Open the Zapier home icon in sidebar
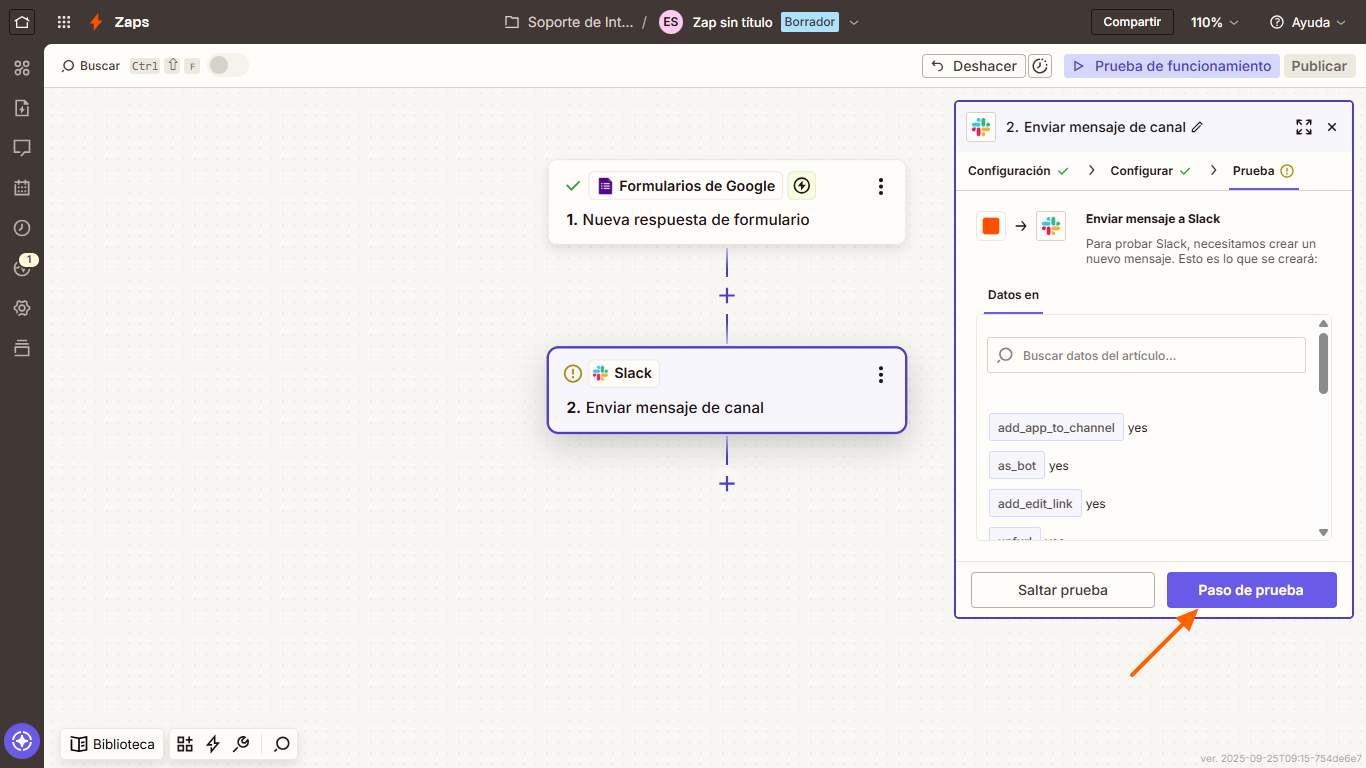The image size is (1366, 768). [22, 22]
